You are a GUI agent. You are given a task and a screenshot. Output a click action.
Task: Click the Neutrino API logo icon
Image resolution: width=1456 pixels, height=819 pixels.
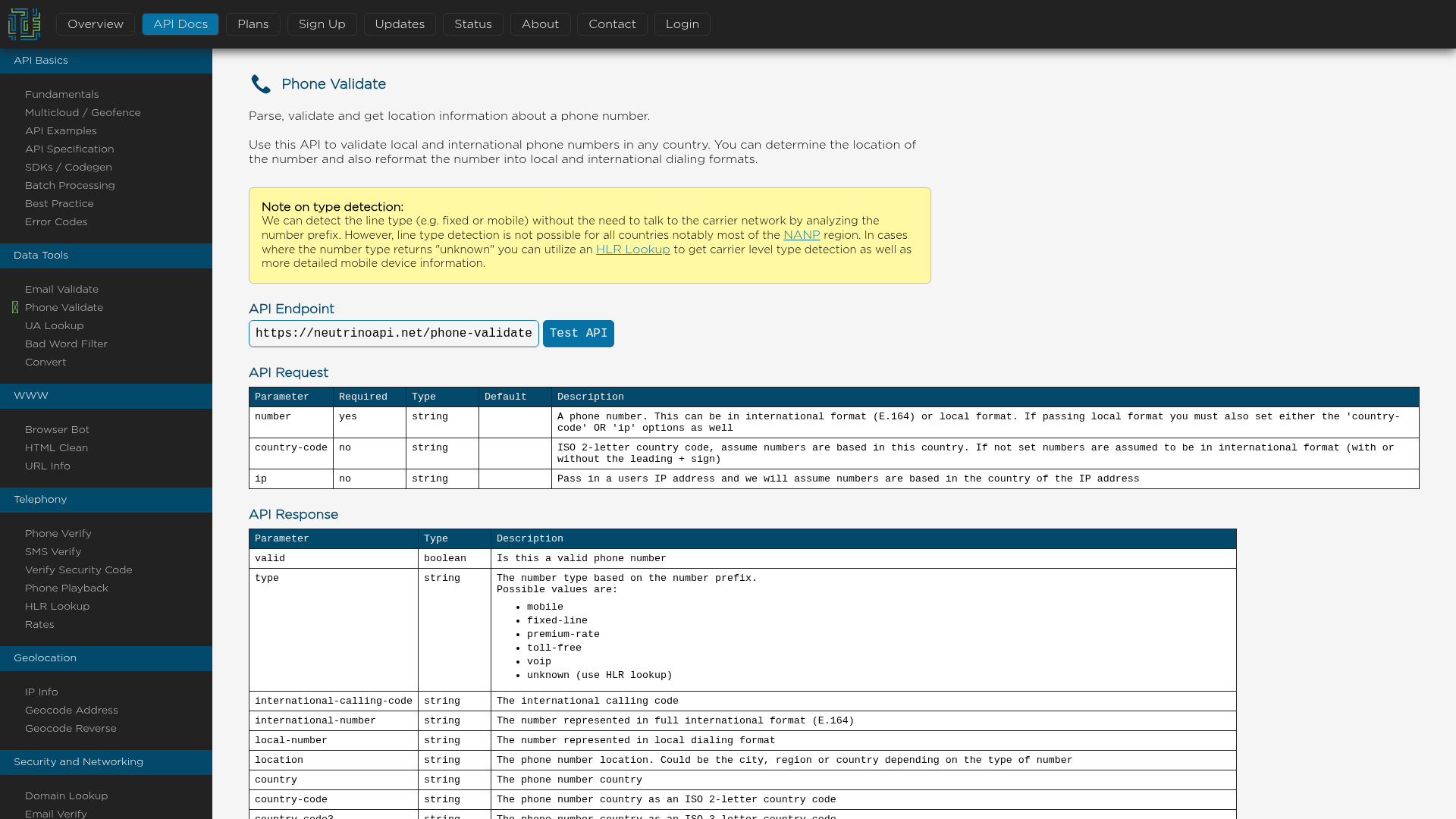[x=24, y=24]
